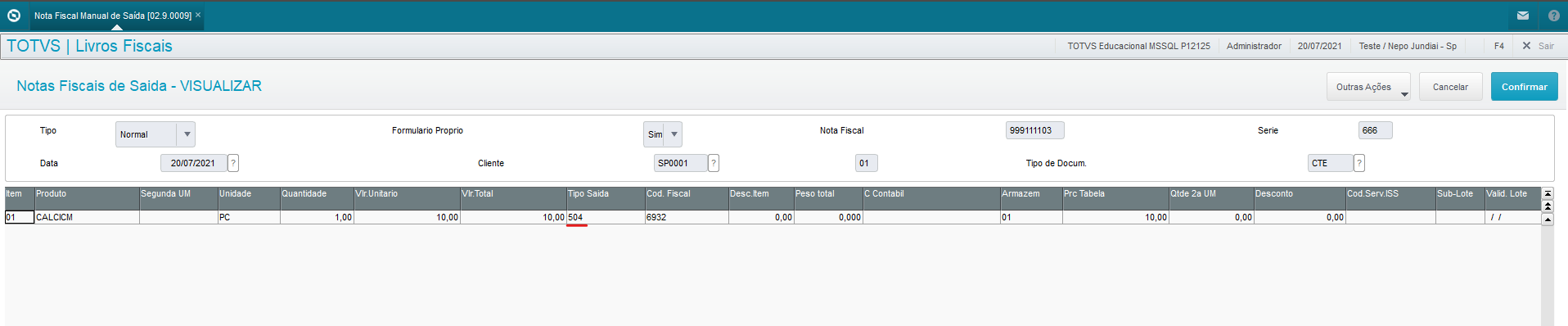This screenshot has width=1568, height=326.
Task: Select item cell 01 in grid
Action: pos(20,217)
